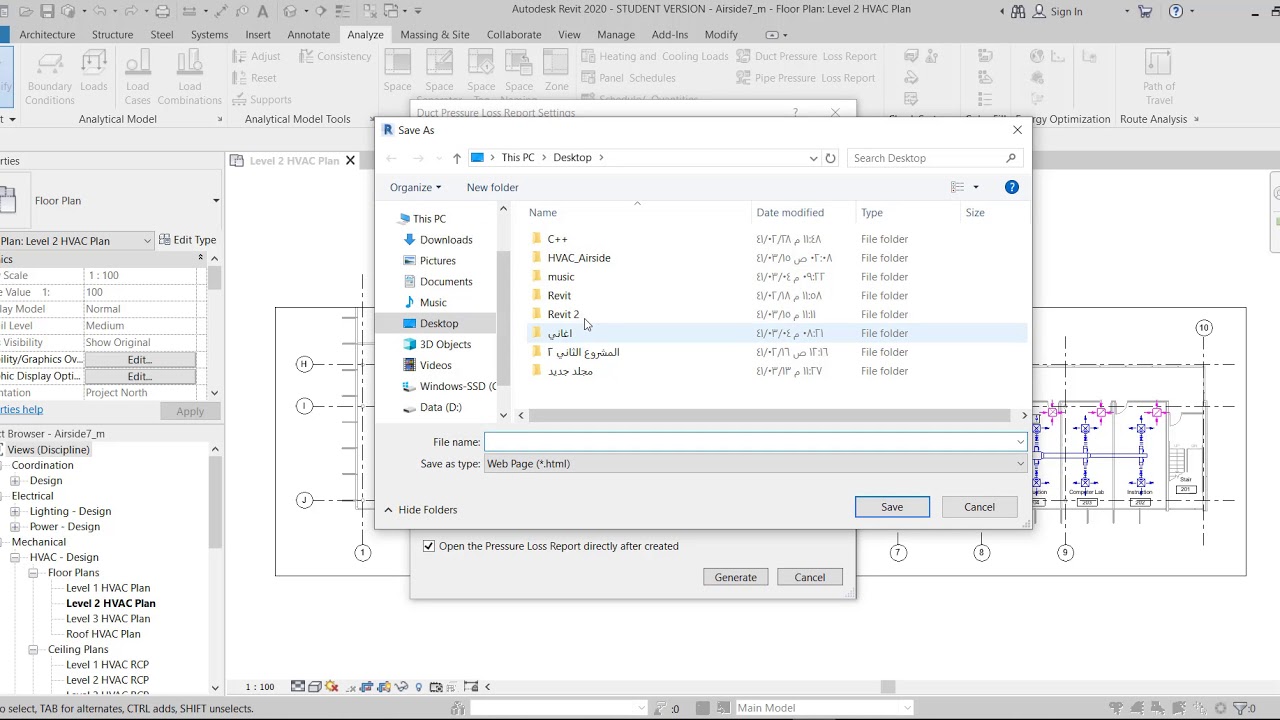Click the Downloads icon in navigation pane
Image resolution: width=1280 pixels, height=720 pixels.
point(409,240)
